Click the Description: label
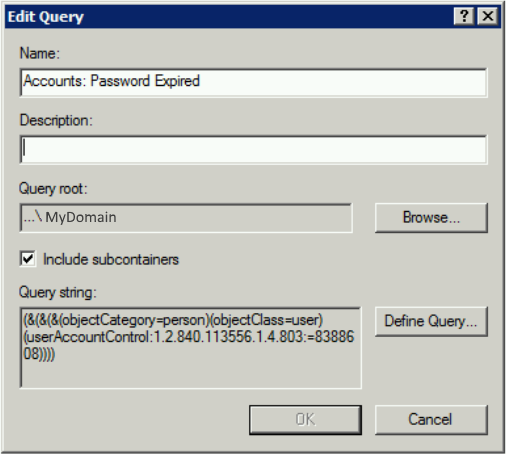 tap(56, 120)
